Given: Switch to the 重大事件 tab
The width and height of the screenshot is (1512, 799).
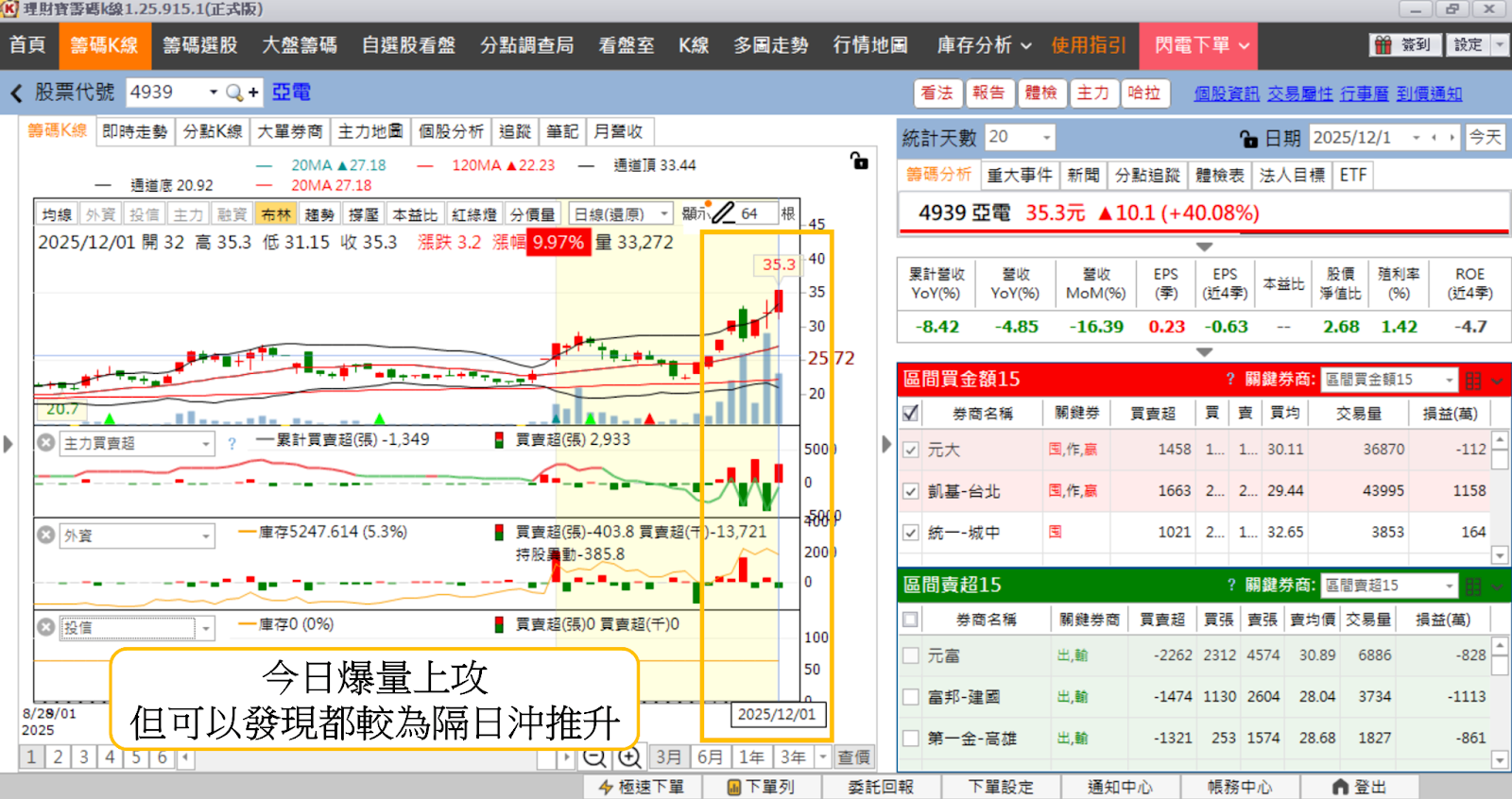Looking at the screenshot, I should point(1020,175).
